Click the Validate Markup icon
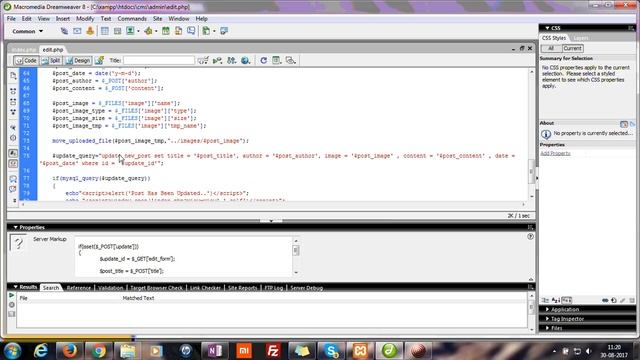This screenshot has height=360, width=640. (217, 60)
